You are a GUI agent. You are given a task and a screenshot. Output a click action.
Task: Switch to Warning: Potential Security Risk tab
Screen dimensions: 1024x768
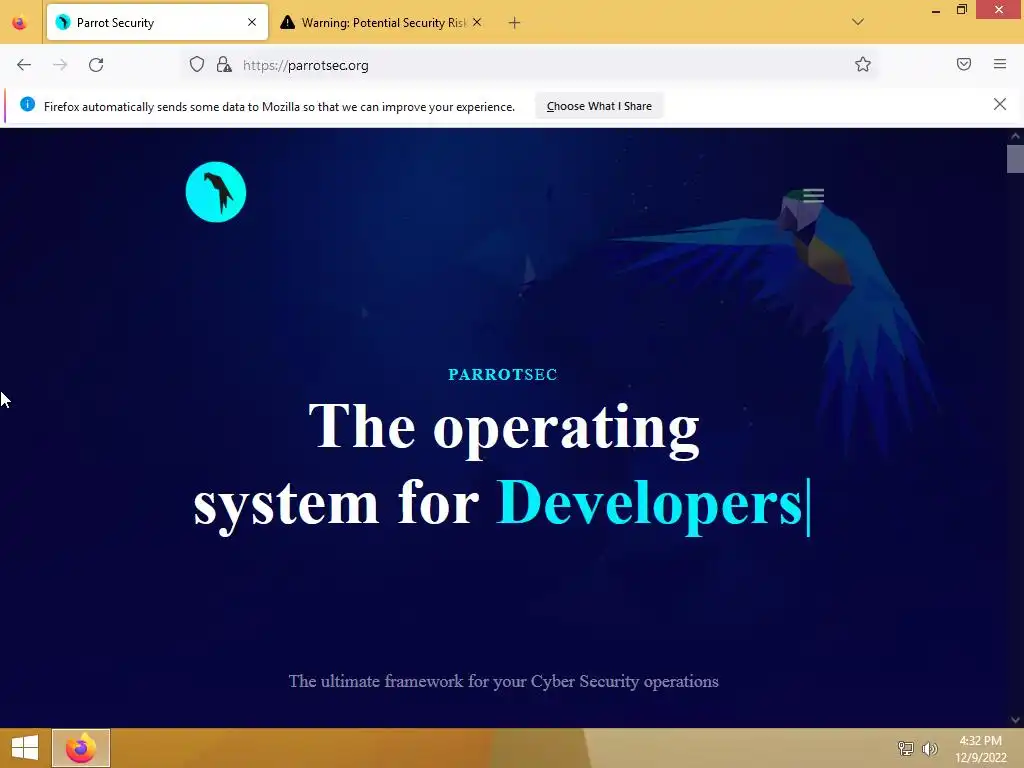pyautogui.click(x=383, y=23)
